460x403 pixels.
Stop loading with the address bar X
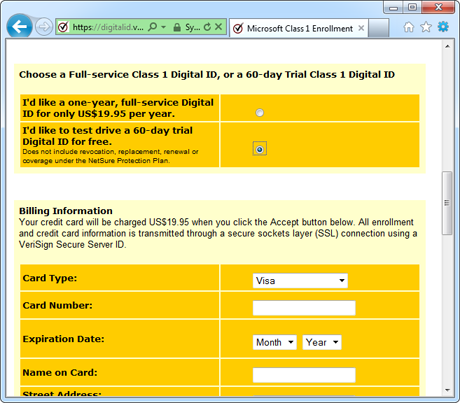pyautogui.click(x=218, y=27)
